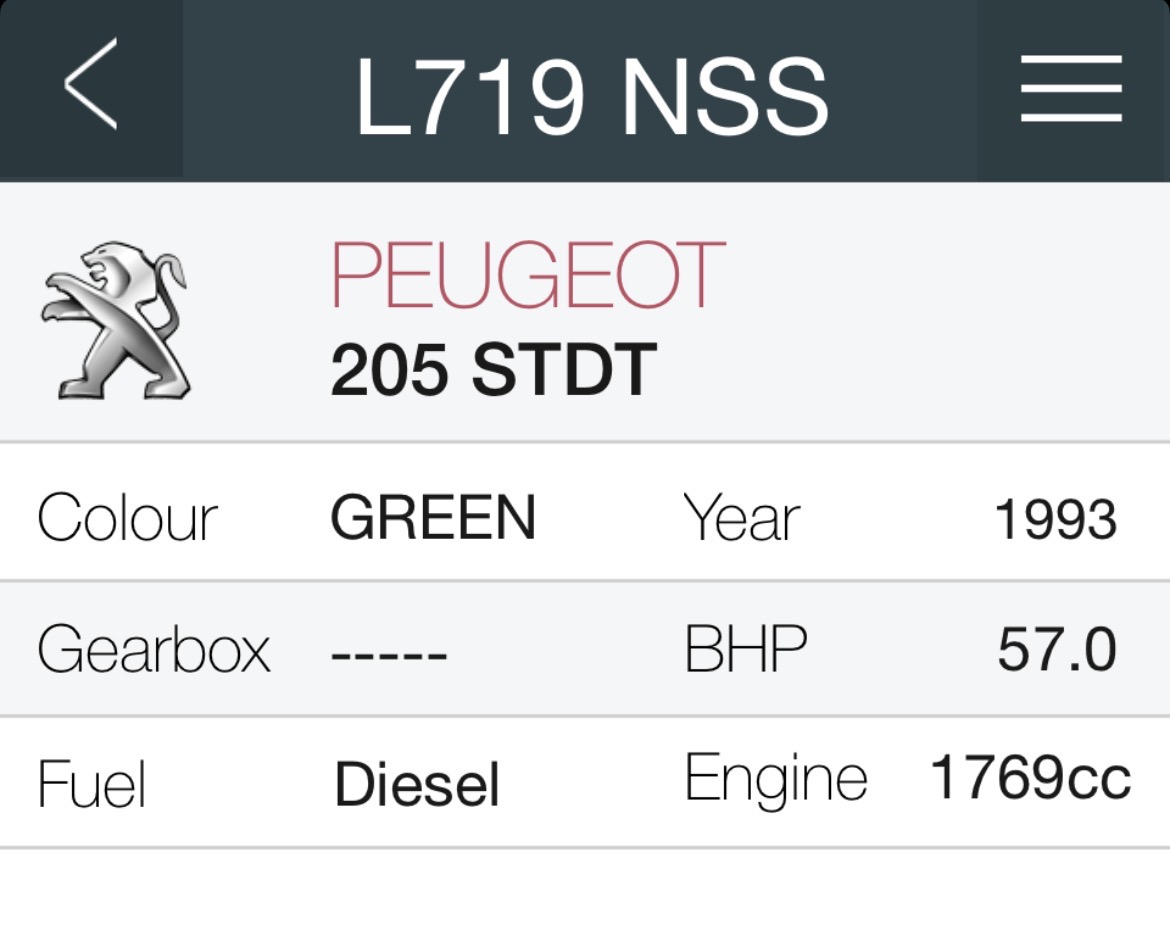The width and height of the screenshot is (1170, 947).
Task: Select the Engine label
Action: (775, 778)
